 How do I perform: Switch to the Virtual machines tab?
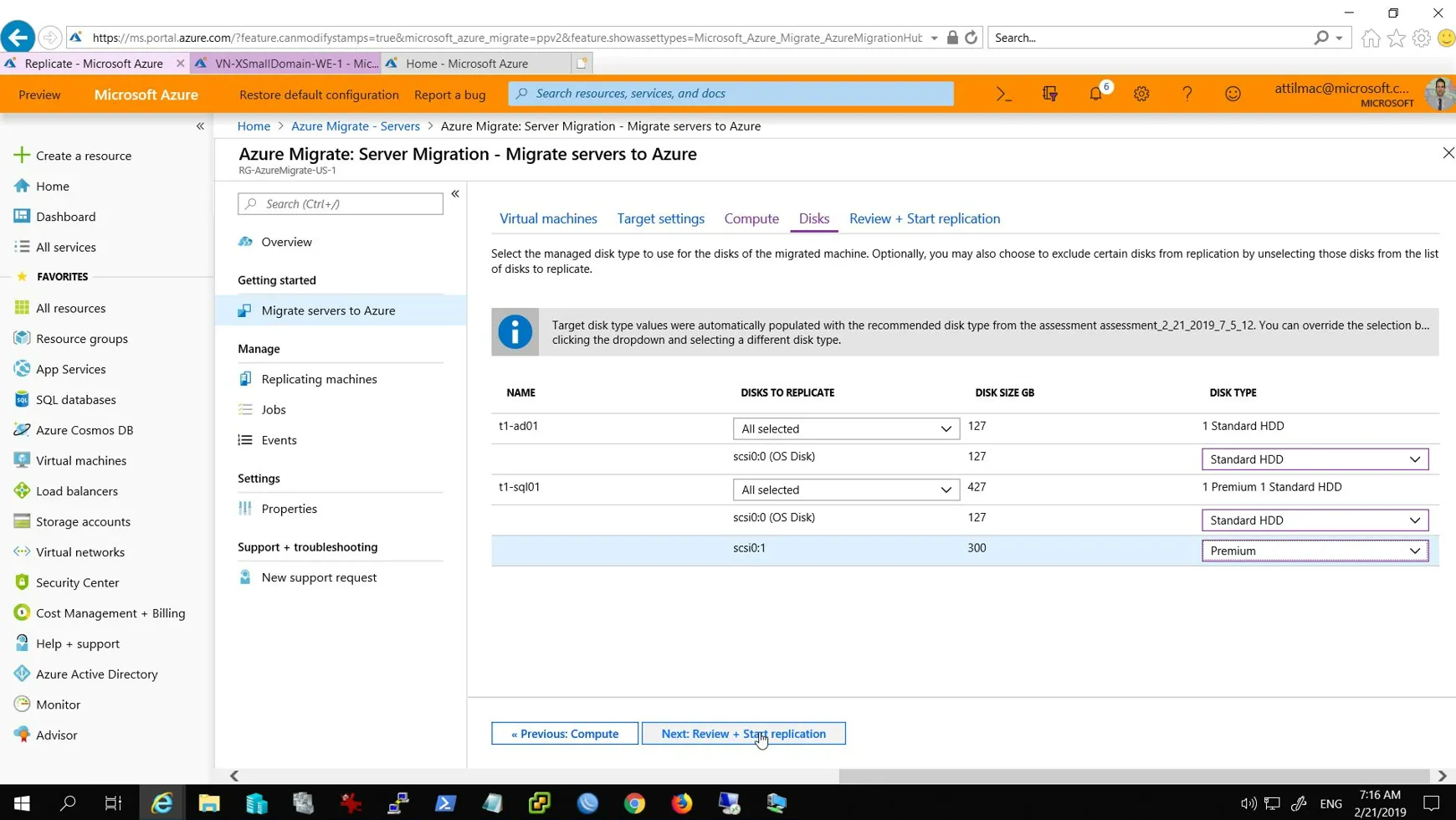(548, 218)
